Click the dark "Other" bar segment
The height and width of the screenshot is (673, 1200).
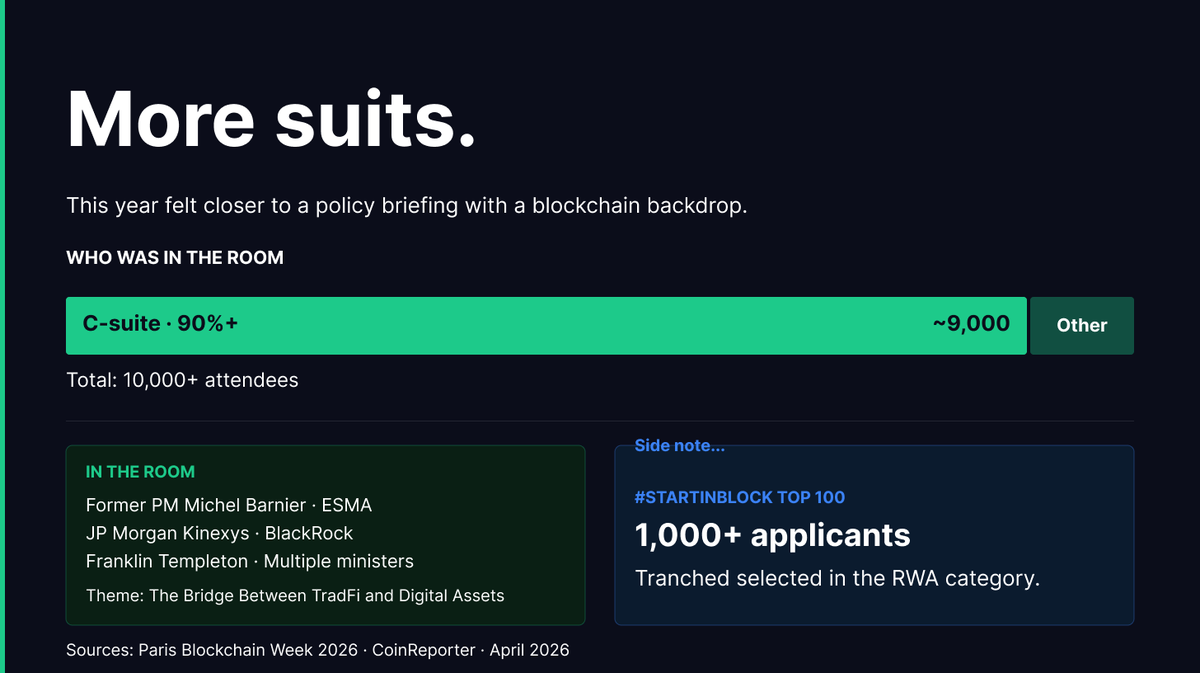click(x=1082, y=325)
